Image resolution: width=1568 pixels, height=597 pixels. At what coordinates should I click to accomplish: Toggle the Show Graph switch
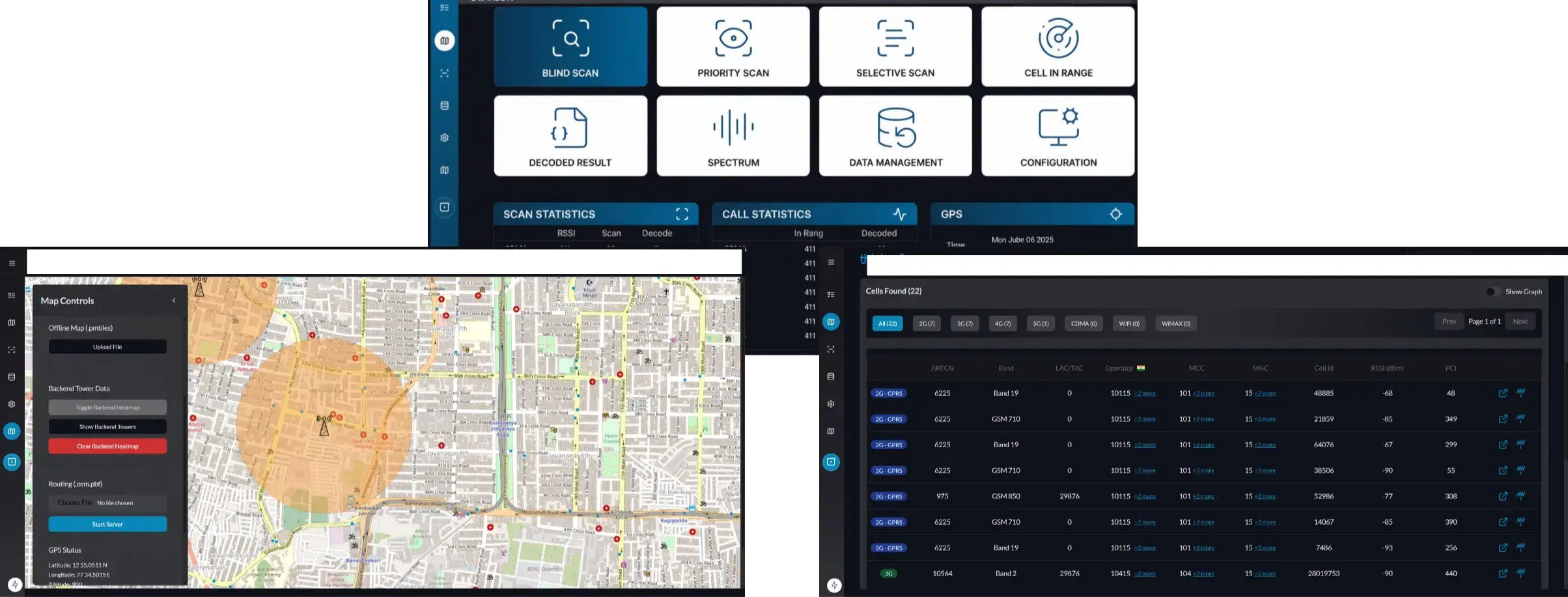coord(1493,292)
